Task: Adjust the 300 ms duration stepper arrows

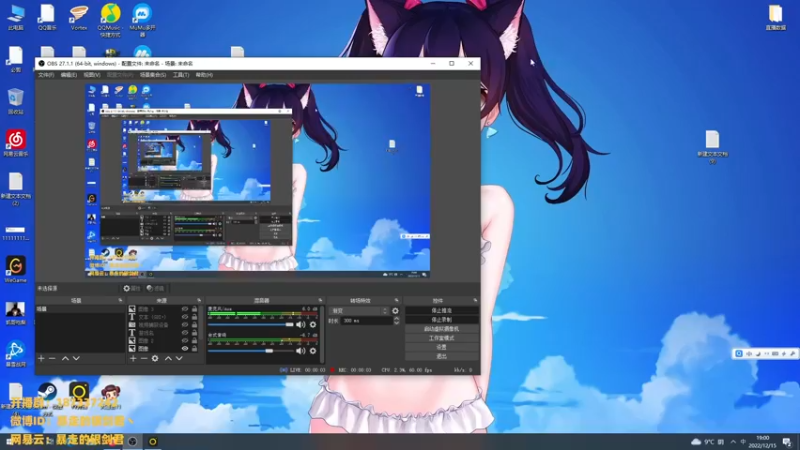Action: [x=396, y=321]
